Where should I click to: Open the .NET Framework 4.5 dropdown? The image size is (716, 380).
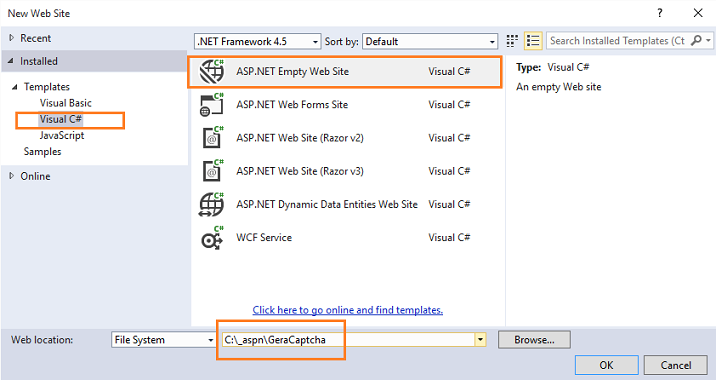click(x=258, y=42)
